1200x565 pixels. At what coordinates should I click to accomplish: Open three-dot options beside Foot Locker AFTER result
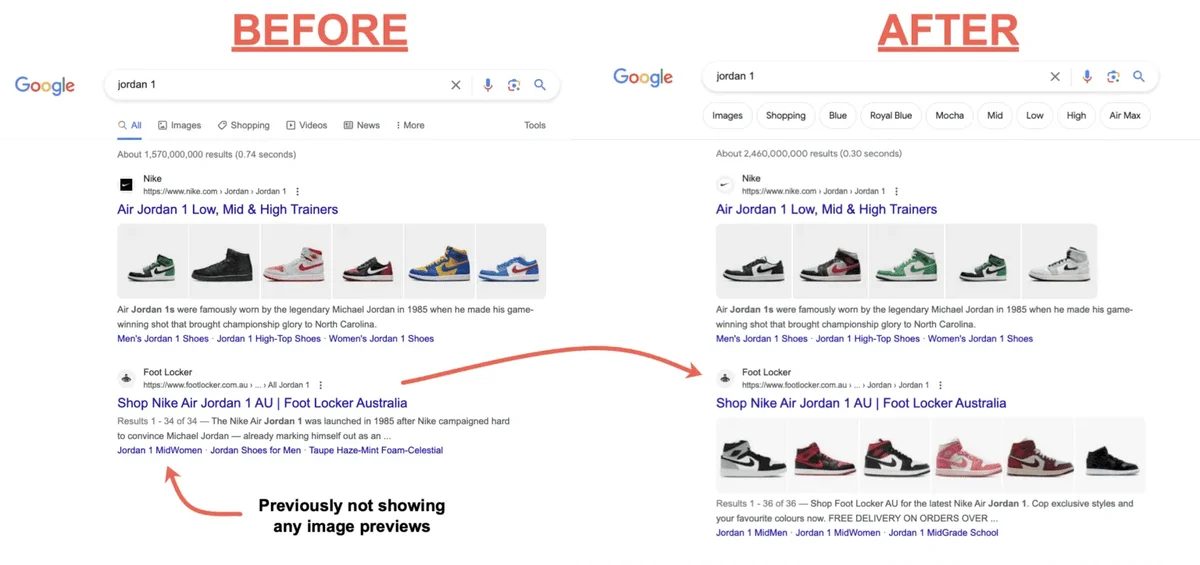click(939, 385)
